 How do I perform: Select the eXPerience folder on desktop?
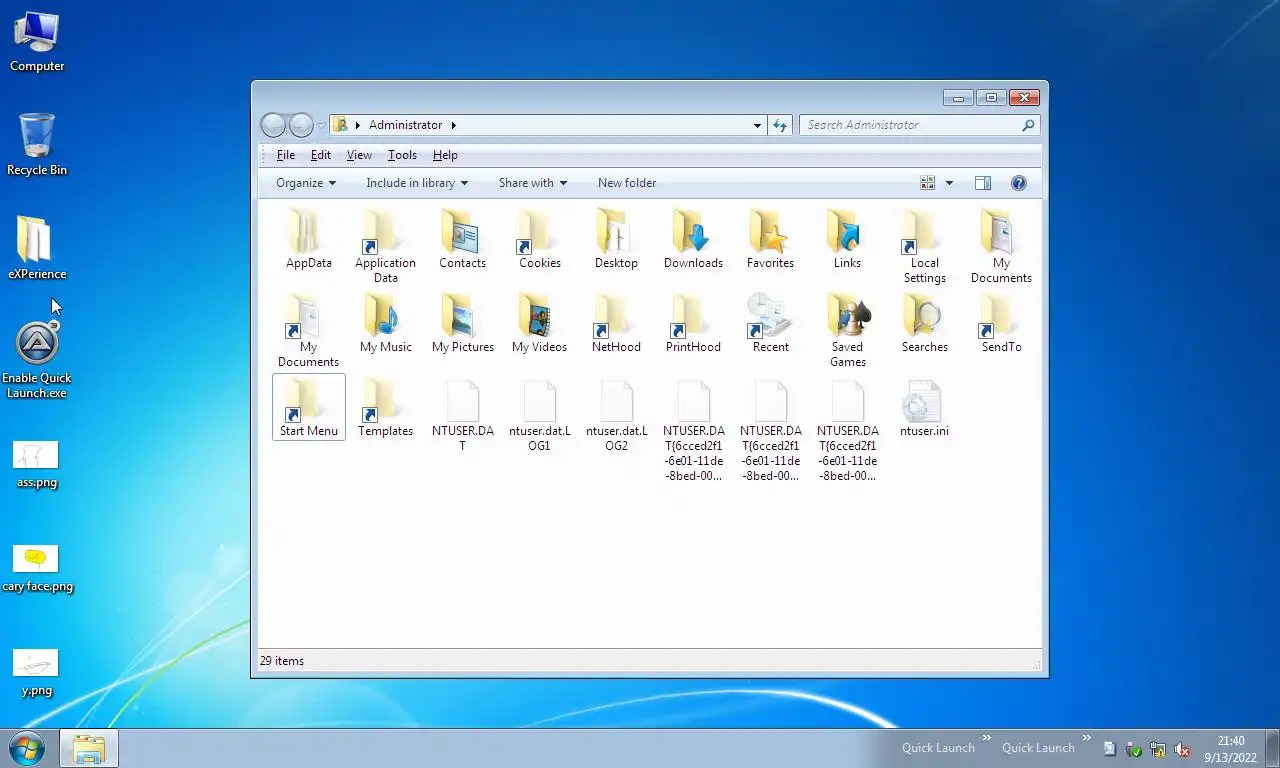(x=37, y=249)
